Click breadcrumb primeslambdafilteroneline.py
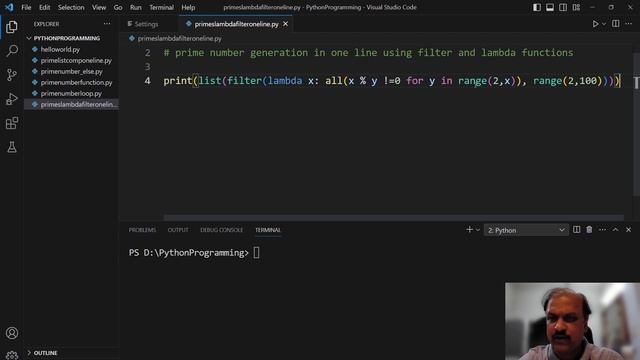This screenshot has width=640, height=360. [180, 39]
